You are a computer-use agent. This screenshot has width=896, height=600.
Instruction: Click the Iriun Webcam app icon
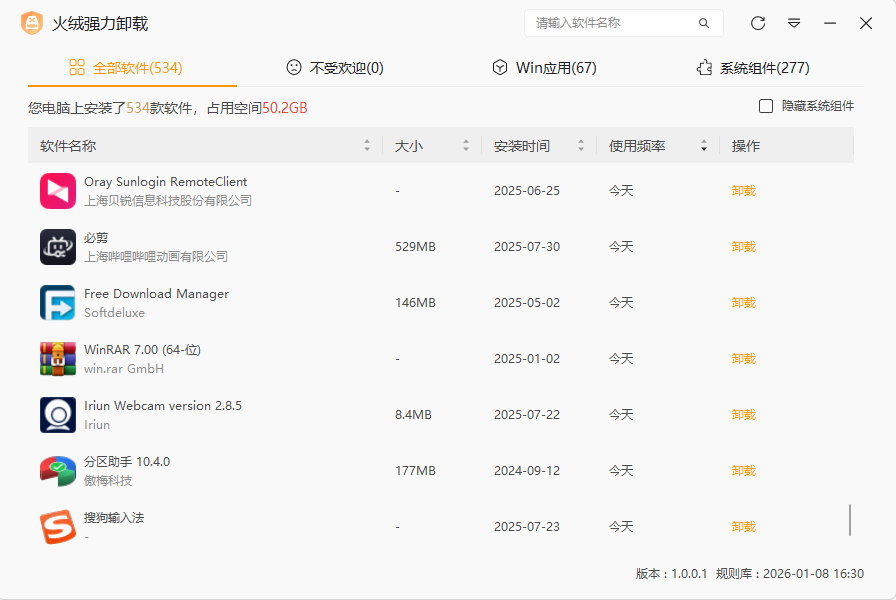[57, 414]
